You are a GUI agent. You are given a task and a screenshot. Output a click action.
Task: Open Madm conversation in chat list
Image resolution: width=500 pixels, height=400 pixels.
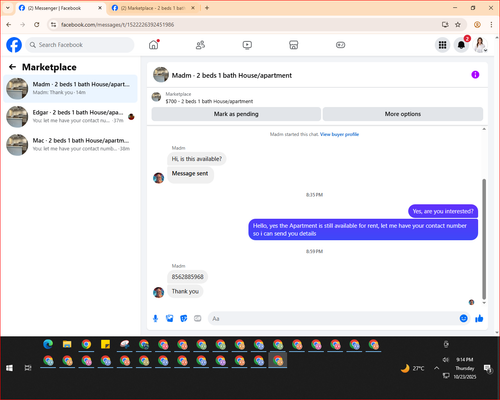(70, 89)
